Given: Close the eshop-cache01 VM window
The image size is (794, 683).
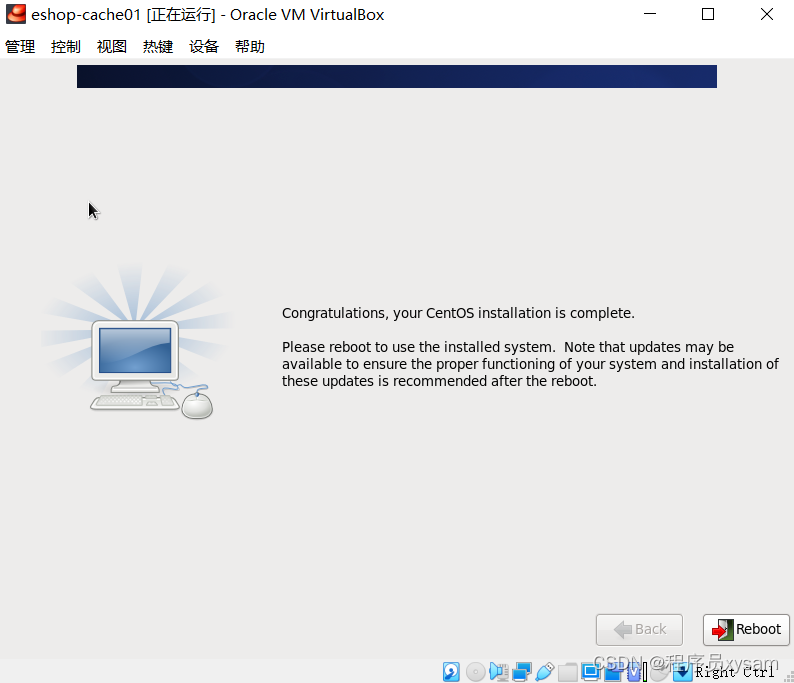Looking at the screenshot, I should [x=767, y=14].
